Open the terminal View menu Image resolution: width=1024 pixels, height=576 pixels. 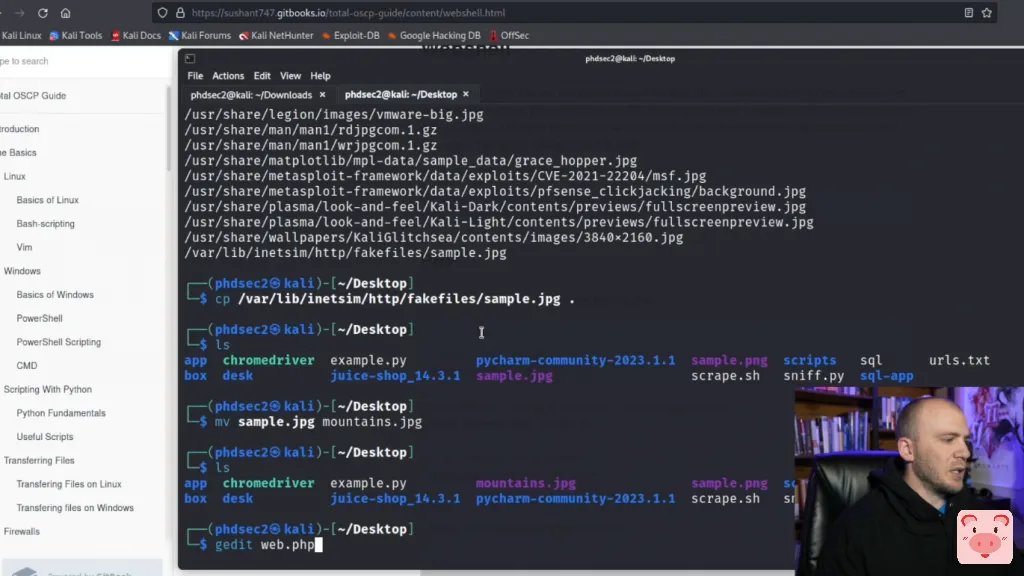click(x=290, y=76)
